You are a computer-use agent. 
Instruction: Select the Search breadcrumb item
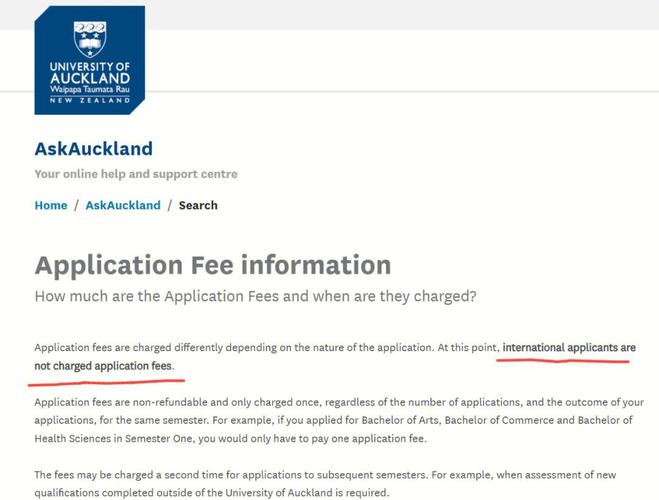click(x=198, y=205)
